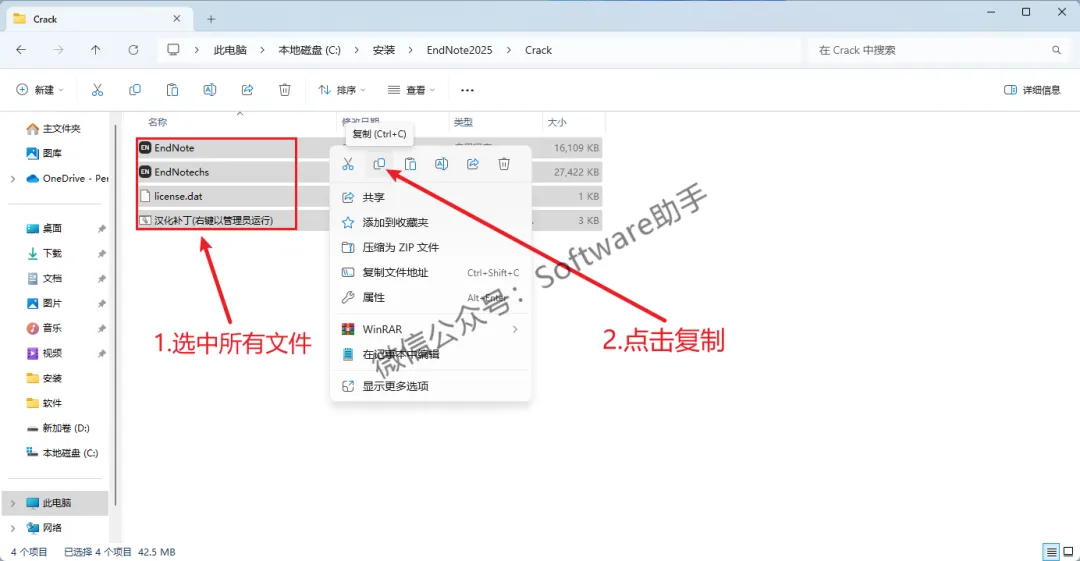1080x561 pixels.
Task: Select the 汉化补丁 file
Action: [x=216, y=220]
